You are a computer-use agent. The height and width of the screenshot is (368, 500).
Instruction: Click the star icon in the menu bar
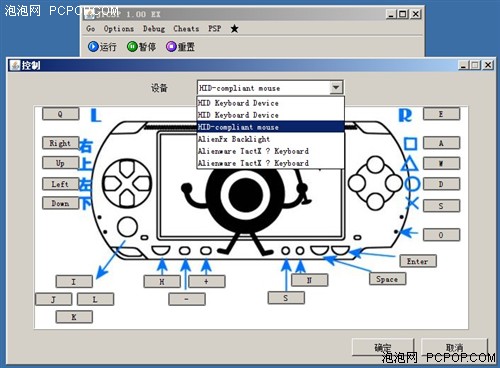(234, 29)
